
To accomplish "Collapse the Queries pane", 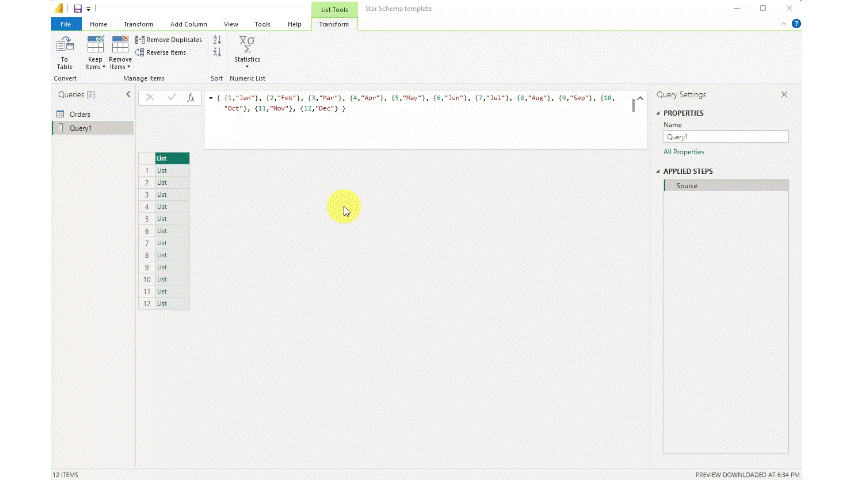I will (128, 94).
